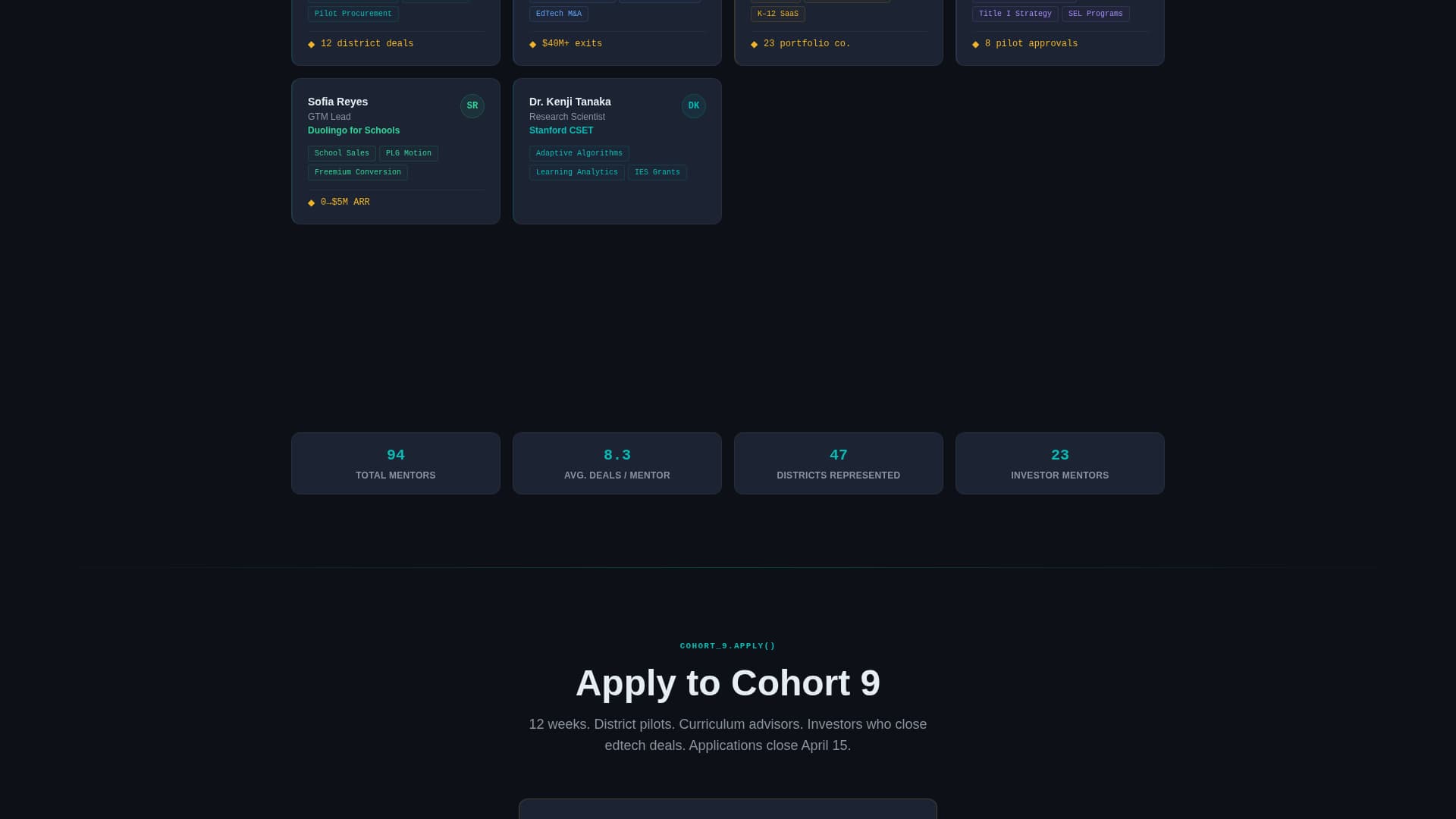Click the 47 Districts Represented stat card
Viewport: 1456px width, 819px height.
[839, 463]
